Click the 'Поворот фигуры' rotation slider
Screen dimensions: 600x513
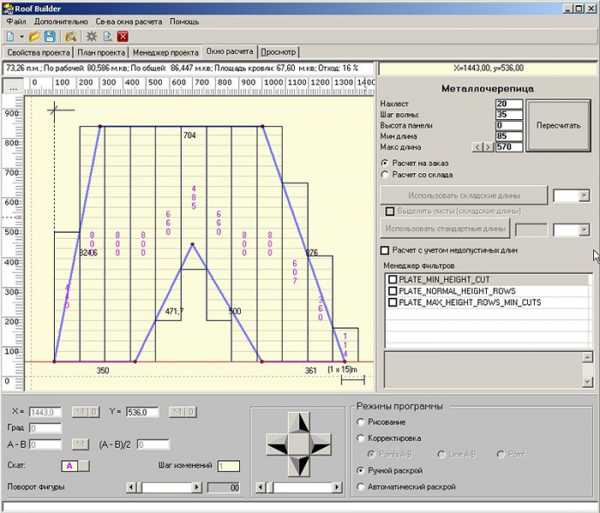[x=165, y=487]
